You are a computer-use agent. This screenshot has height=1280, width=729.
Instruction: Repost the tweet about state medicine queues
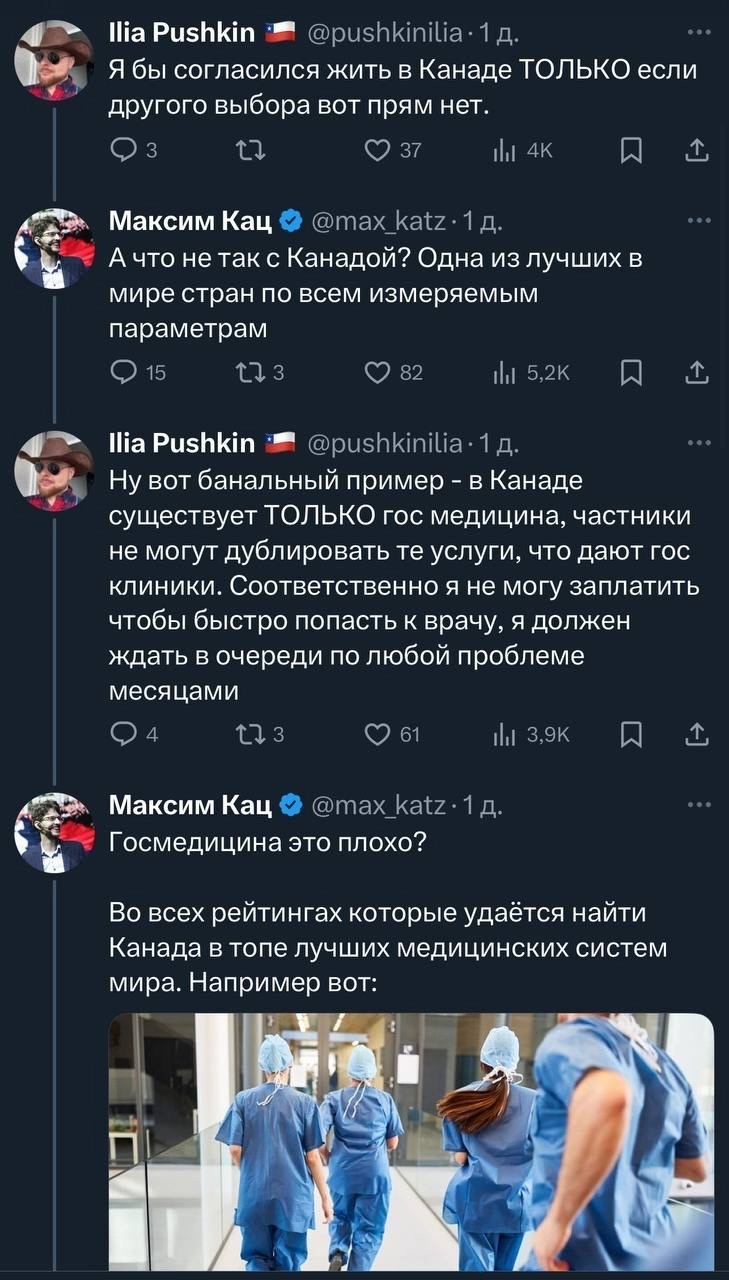click(243, 735)
